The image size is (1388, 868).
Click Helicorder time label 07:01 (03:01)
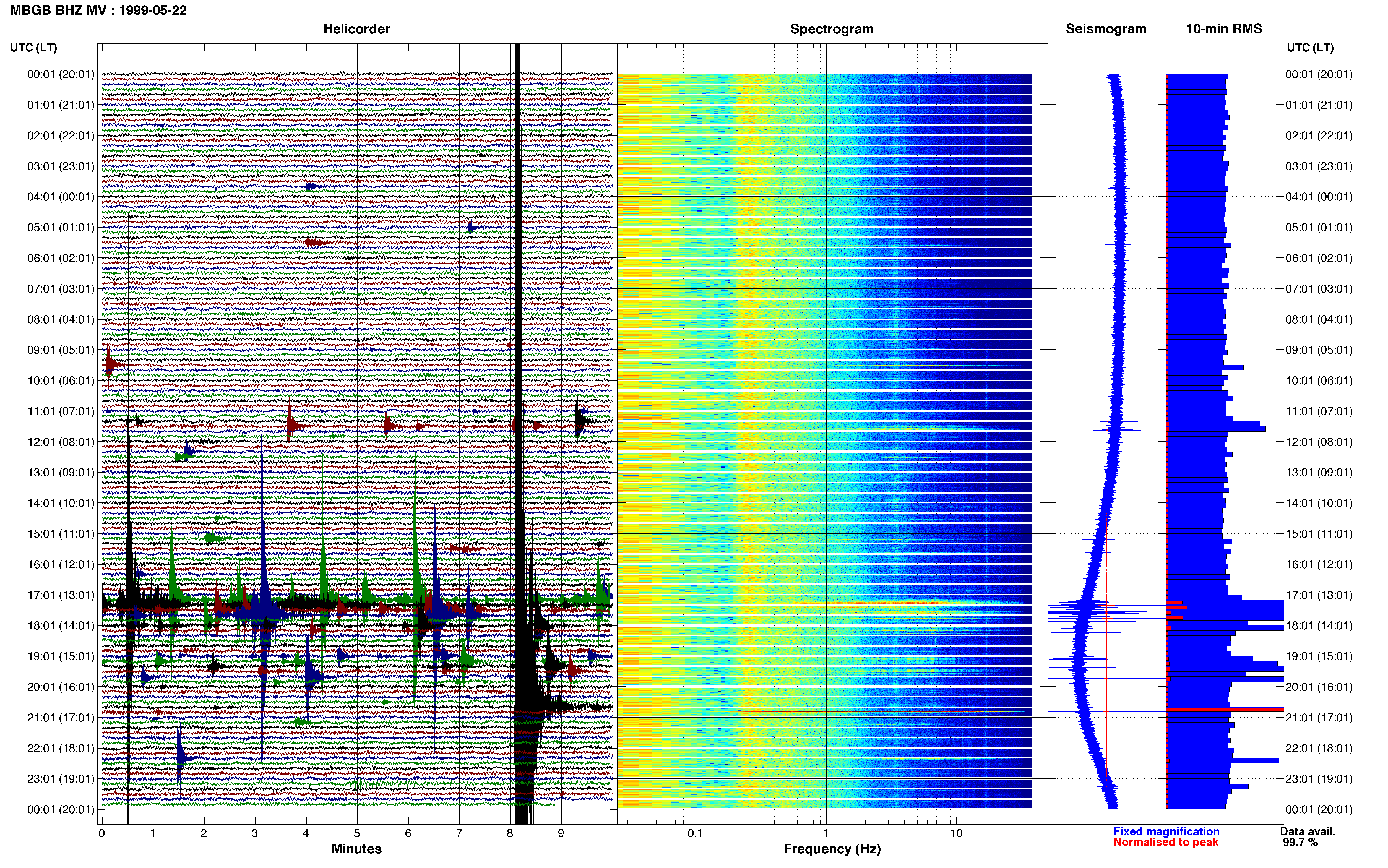61,289
